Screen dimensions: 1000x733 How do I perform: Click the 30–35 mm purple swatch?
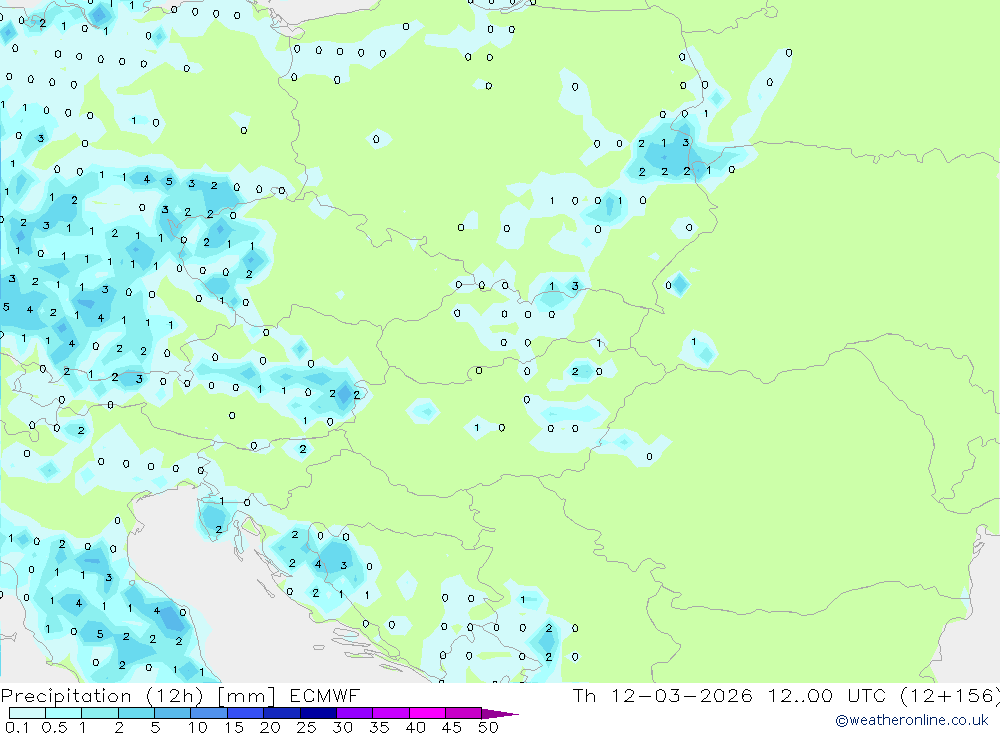click(x=355, y=713)
